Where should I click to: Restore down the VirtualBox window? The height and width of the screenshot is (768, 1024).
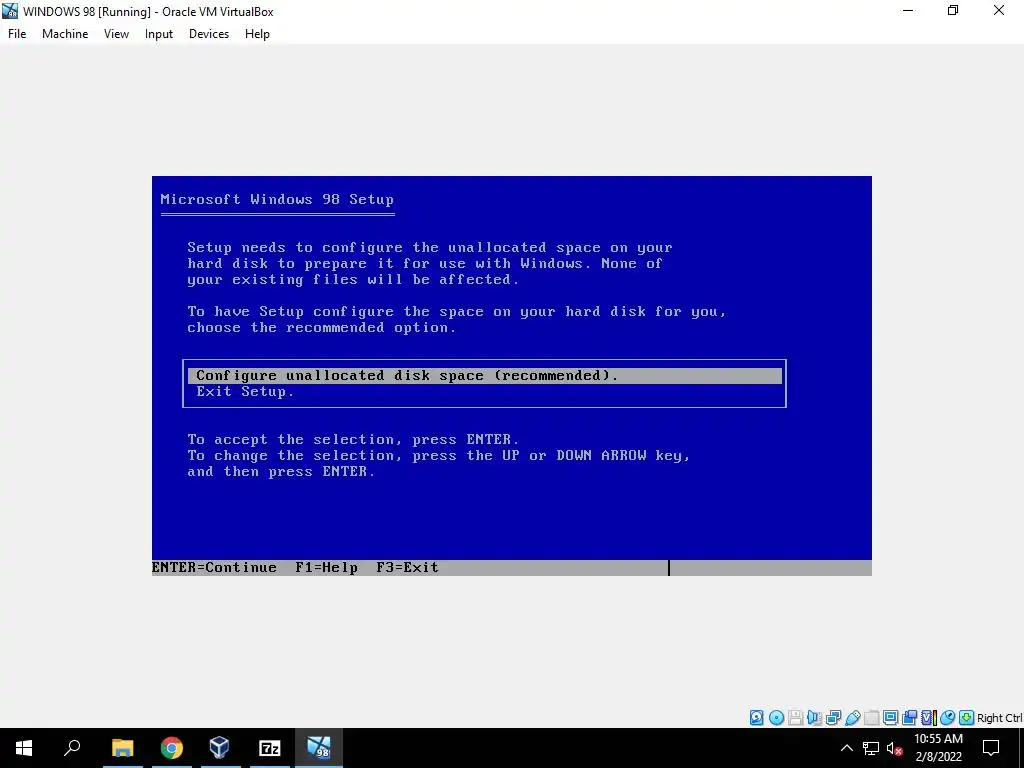click(x=953, y=10)
